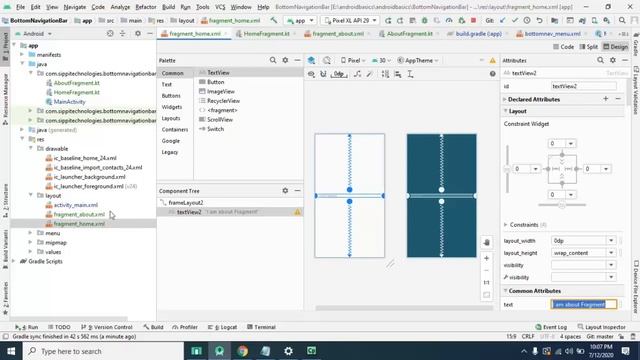The height and width of the screenshot is (360, 640).
Task: Click orientation for preview icon
Action: point(327,60)
